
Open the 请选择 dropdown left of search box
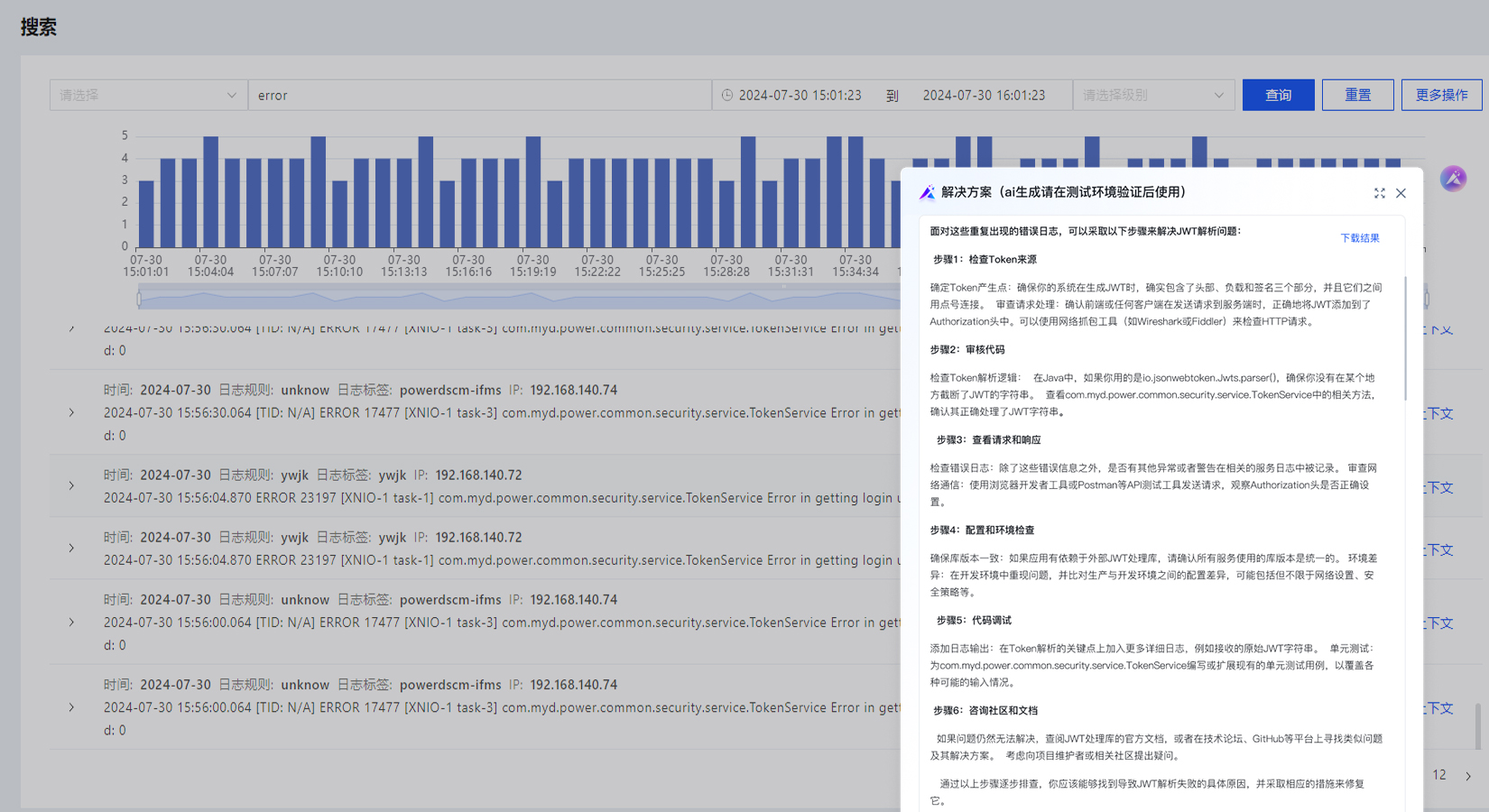pyautogui.click(x=148, y=95)
